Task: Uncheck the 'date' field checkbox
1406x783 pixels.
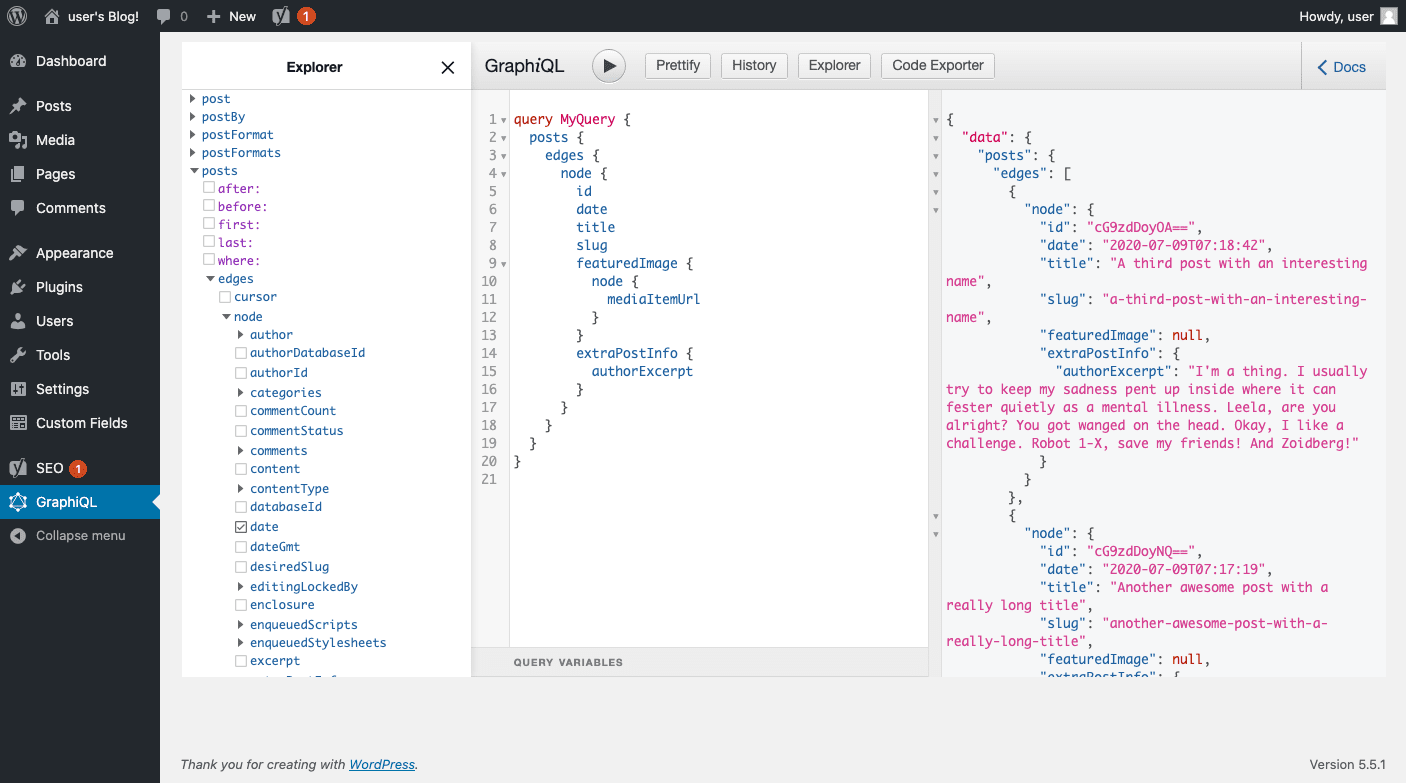Action: [x=240, y=526]
